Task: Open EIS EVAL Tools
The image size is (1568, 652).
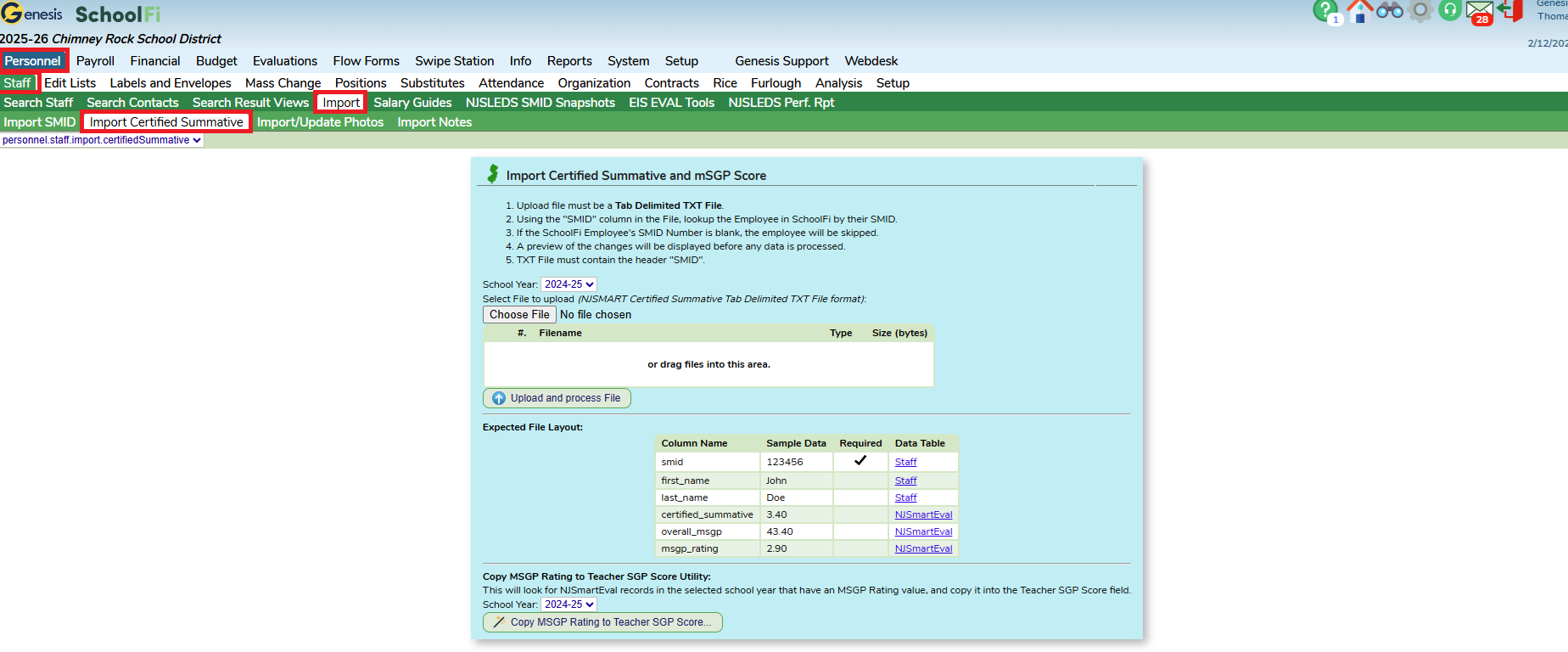Action: pyautogui.click(x=671, y=103)
